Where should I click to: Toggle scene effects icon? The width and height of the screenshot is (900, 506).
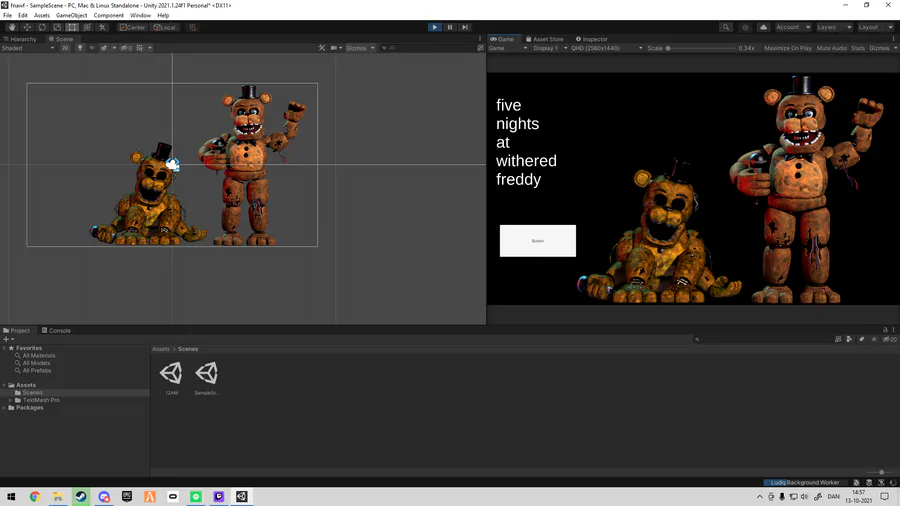click(x=104, y=48)
